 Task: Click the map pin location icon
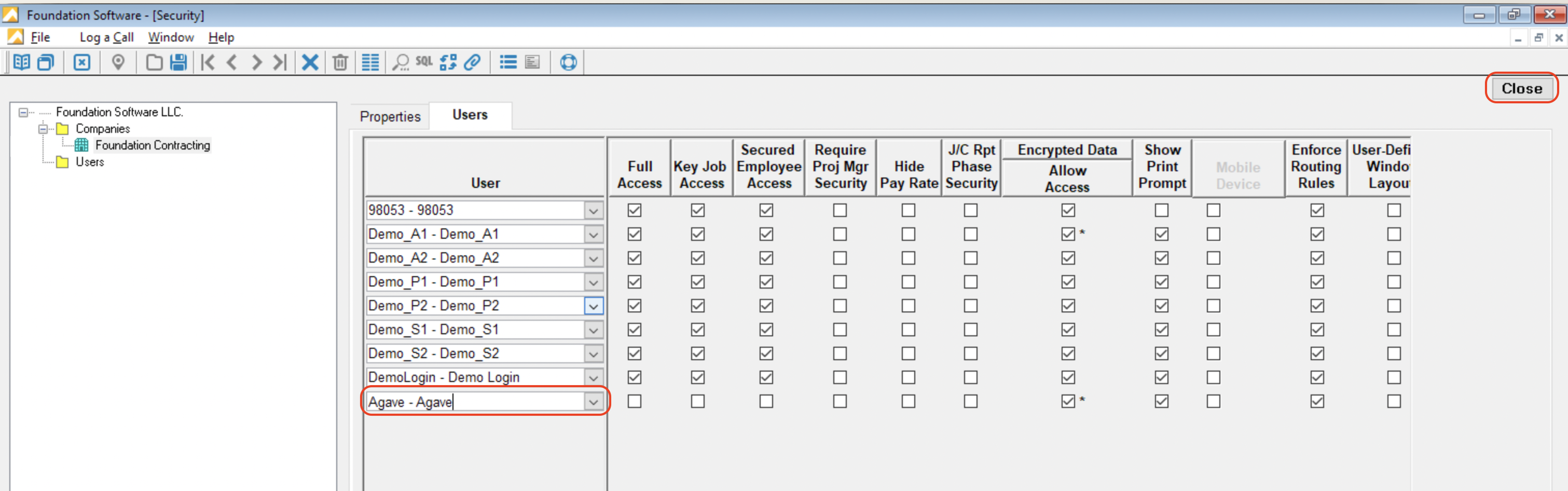tap(118, 62)
